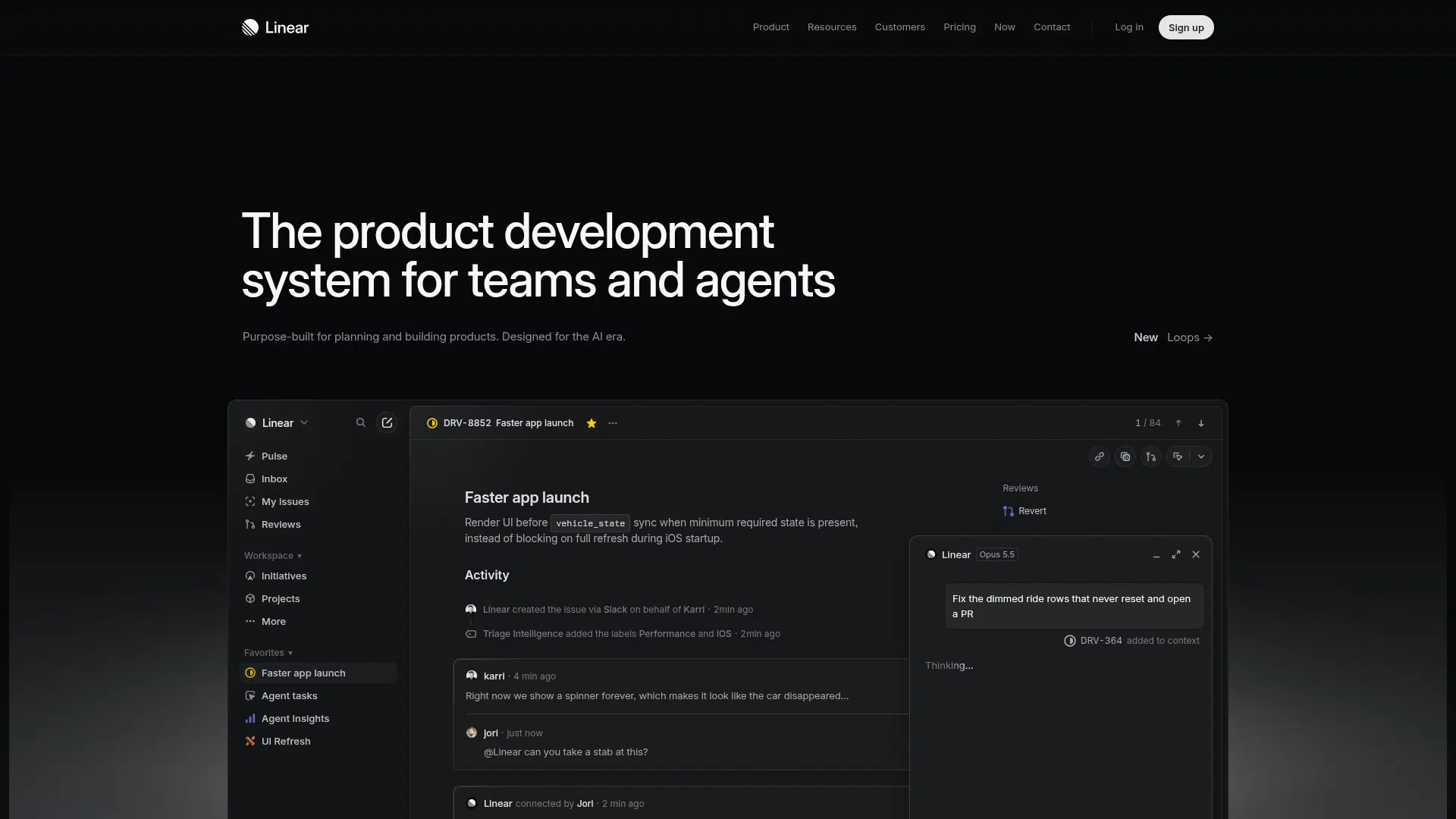Go to previous issue with up arrow
The height and width of the screenshot is (819, 1456).
1178,423
